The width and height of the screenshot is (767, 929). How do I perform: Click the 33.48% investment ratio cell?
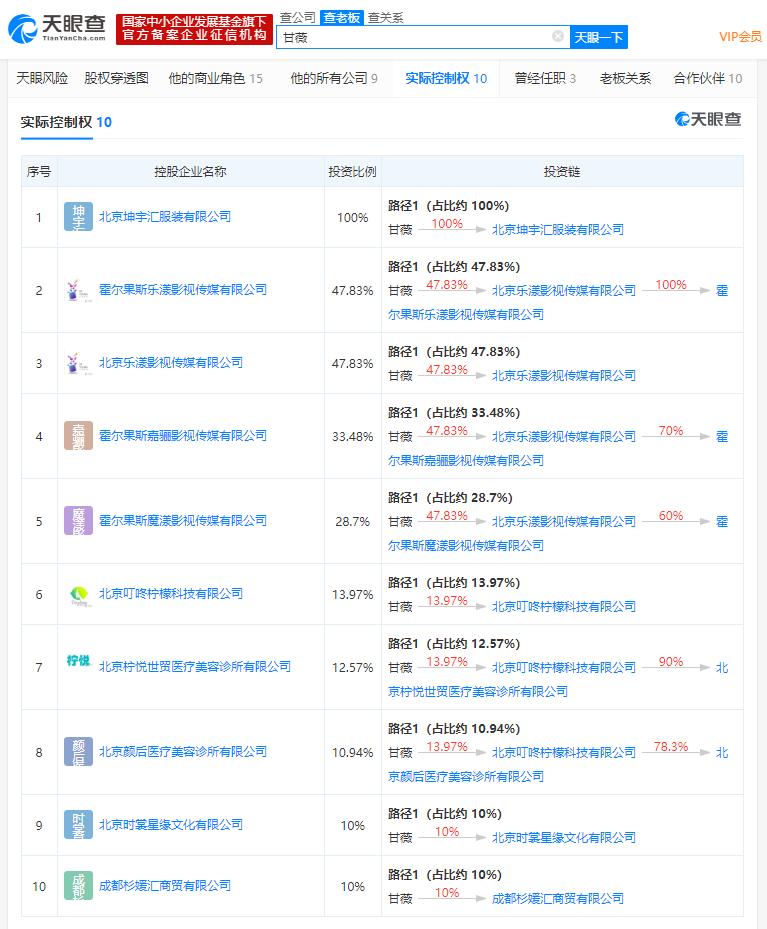[x=352, y=437]
